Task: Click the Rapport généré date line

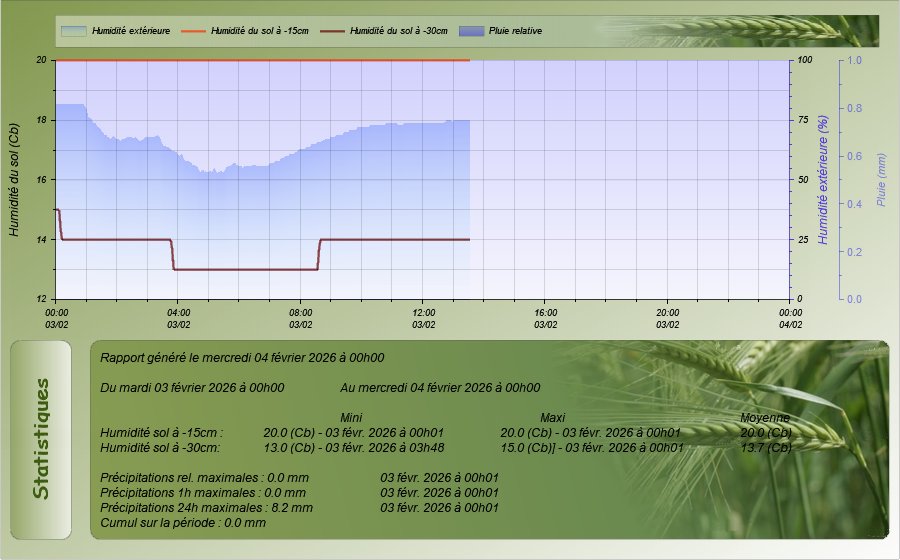Action: [242, 357]
